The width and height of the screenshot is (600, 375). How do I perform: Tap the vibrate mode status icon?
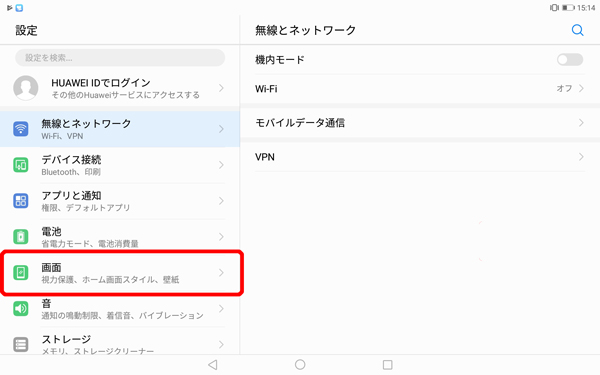point(554,8)
